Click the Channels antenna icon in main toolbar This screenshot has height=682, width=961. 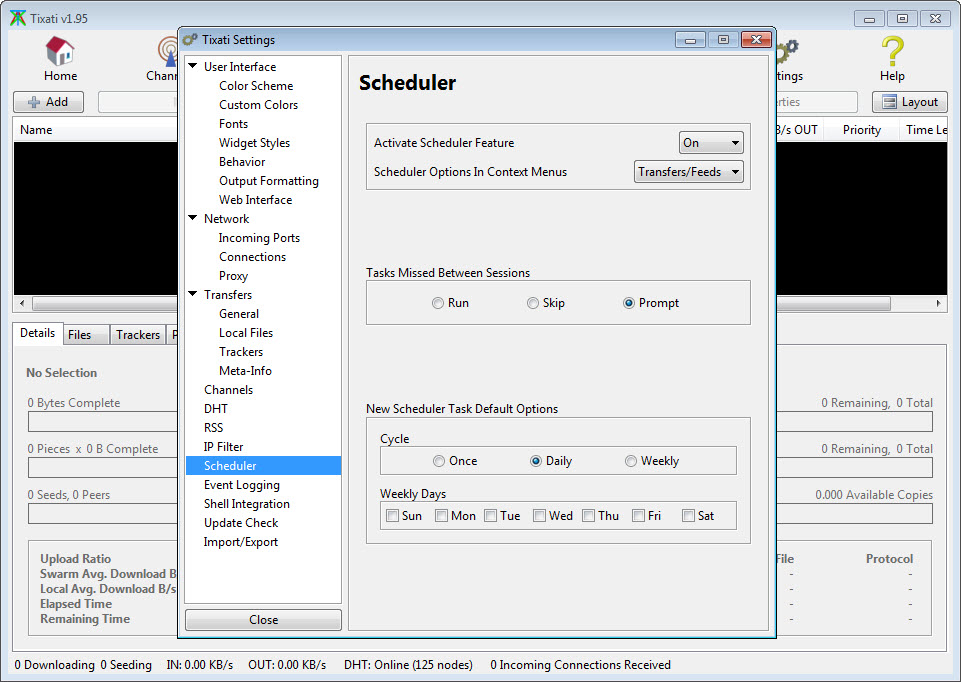[168, 51]
